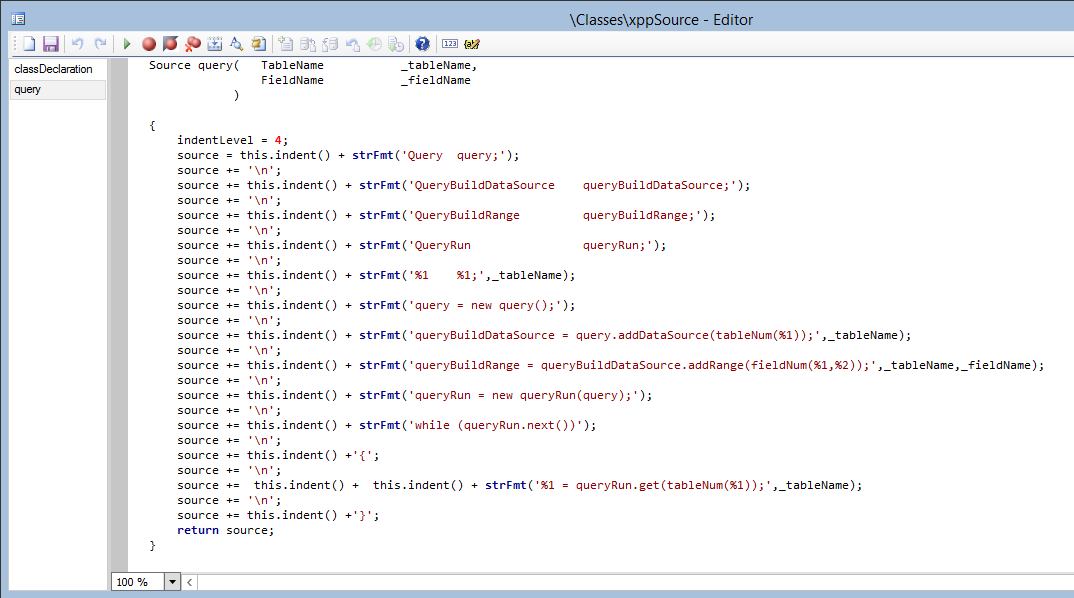The width and height of the screenshot is (1074, 598).
Task: Open the lookup magnifier tool
Action: tap(236, 44)
